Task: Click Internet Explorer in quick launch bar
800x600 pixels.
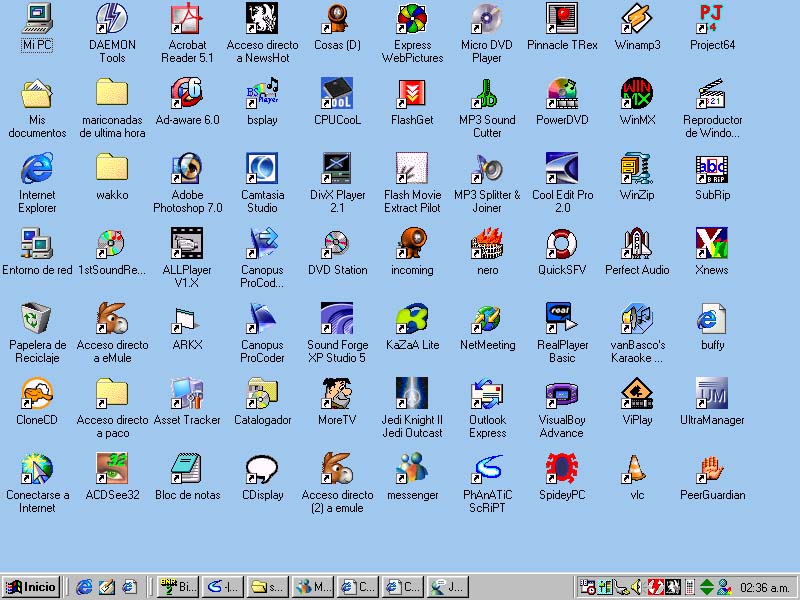Action: coord(85,587)
